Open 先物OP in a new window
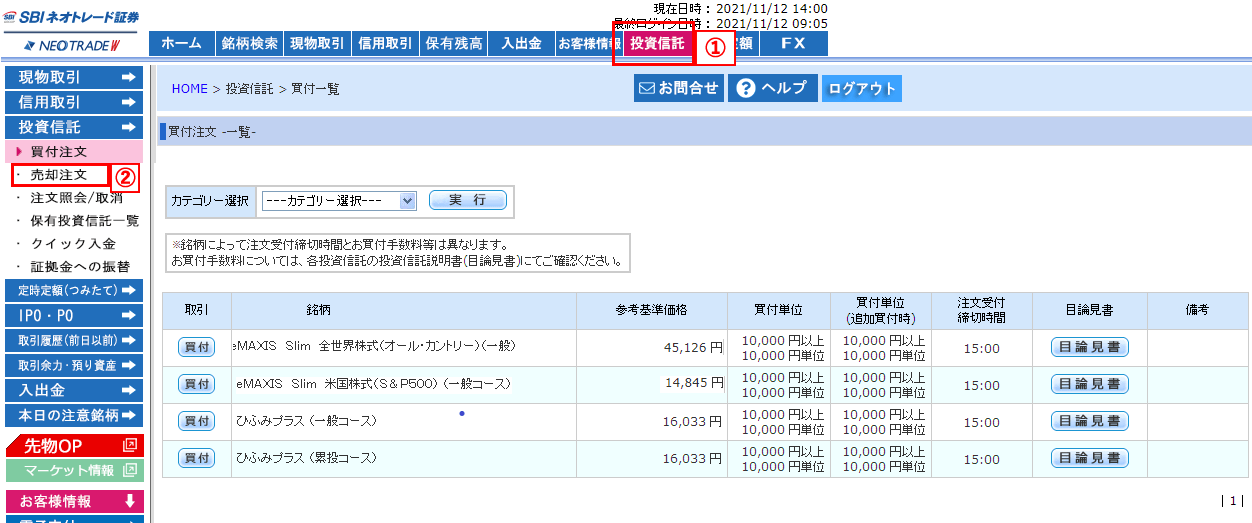This screenshot has height=523, width=1252. coord(74,445)
